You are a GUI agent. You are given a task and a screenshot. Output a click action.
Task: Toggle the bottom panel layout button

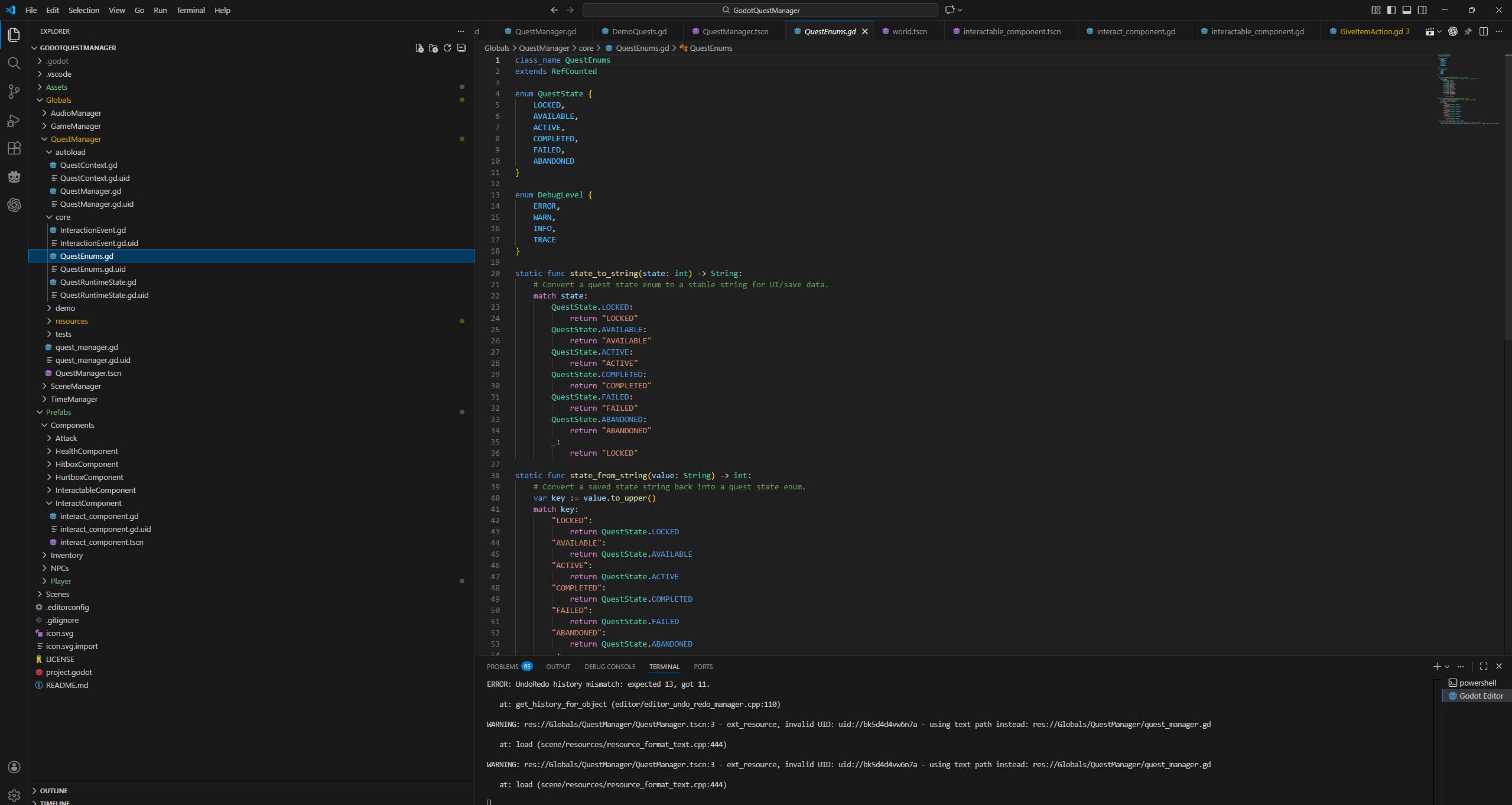pyautogui.click(x=1406, y=10)
